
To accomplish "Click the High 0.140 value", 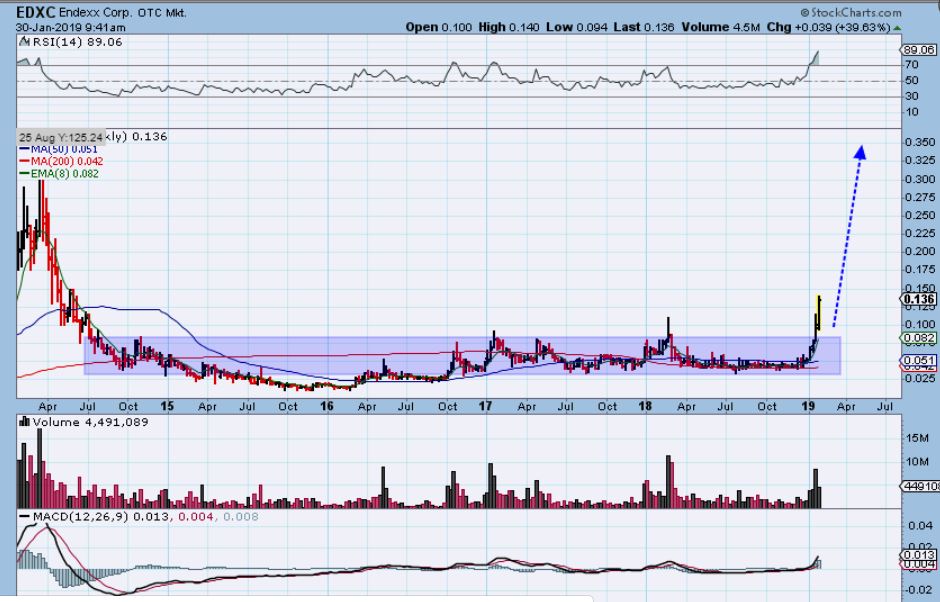I will pos(508,27).
